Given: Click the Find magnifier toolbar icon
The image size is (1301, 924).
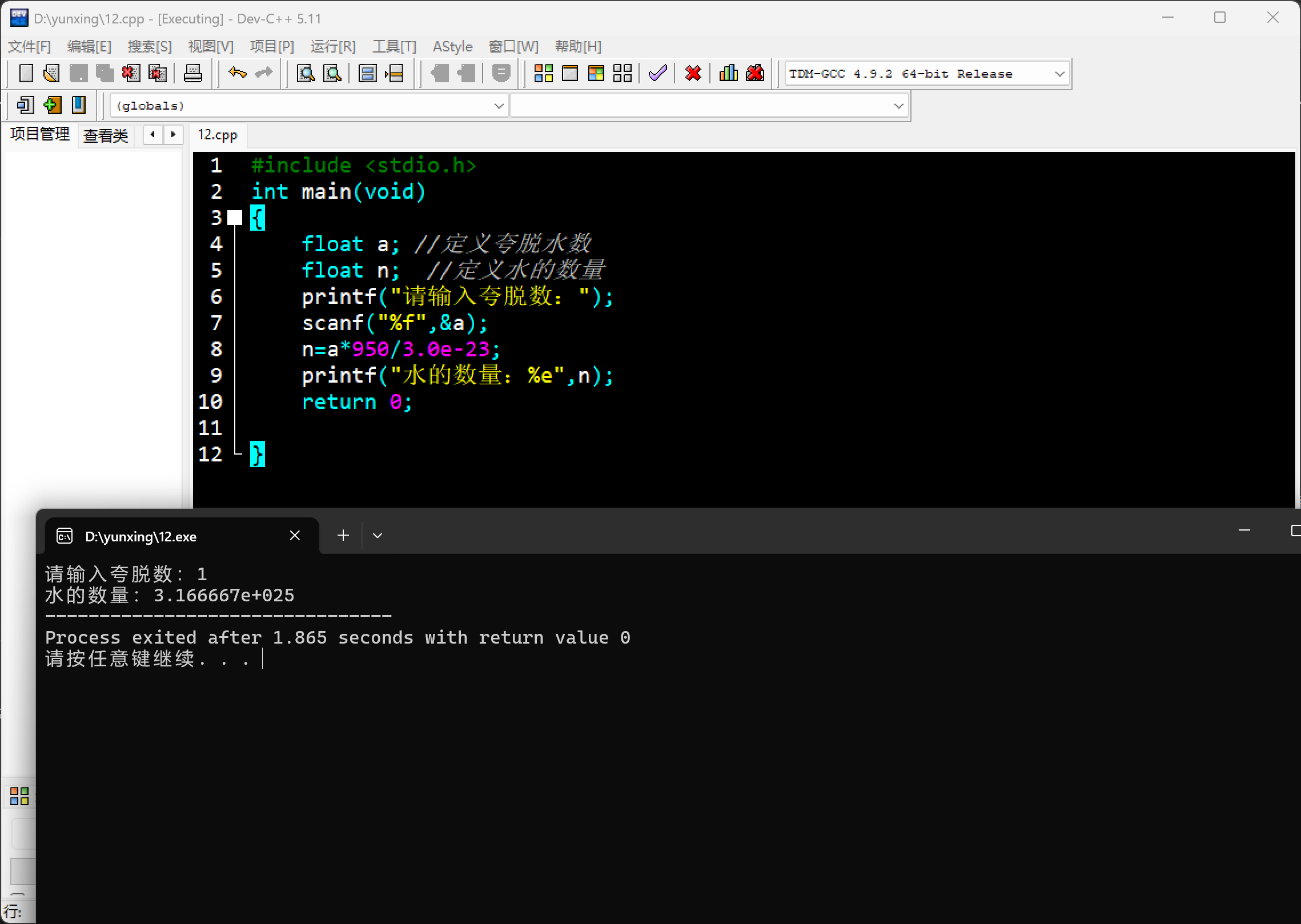Looking at the screenshot, I should click(x=306, y=73).
